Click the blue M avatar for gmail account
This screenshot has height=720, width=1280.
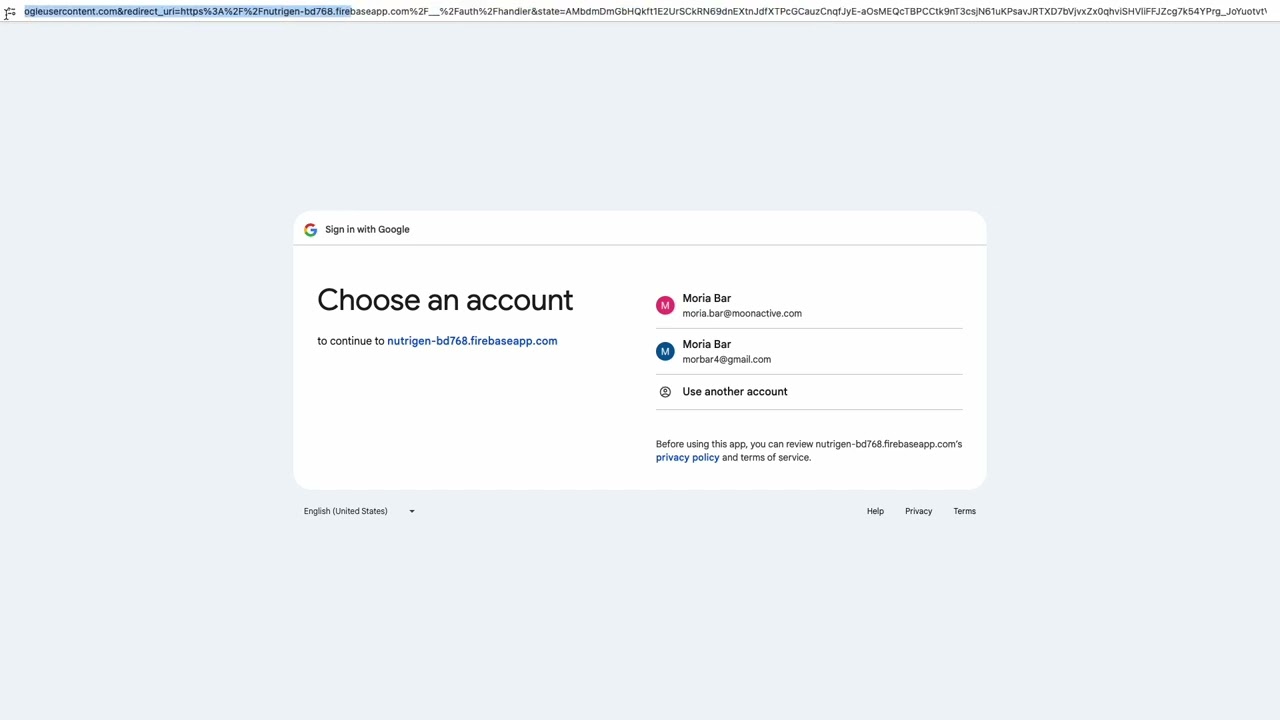coord(665,352)
